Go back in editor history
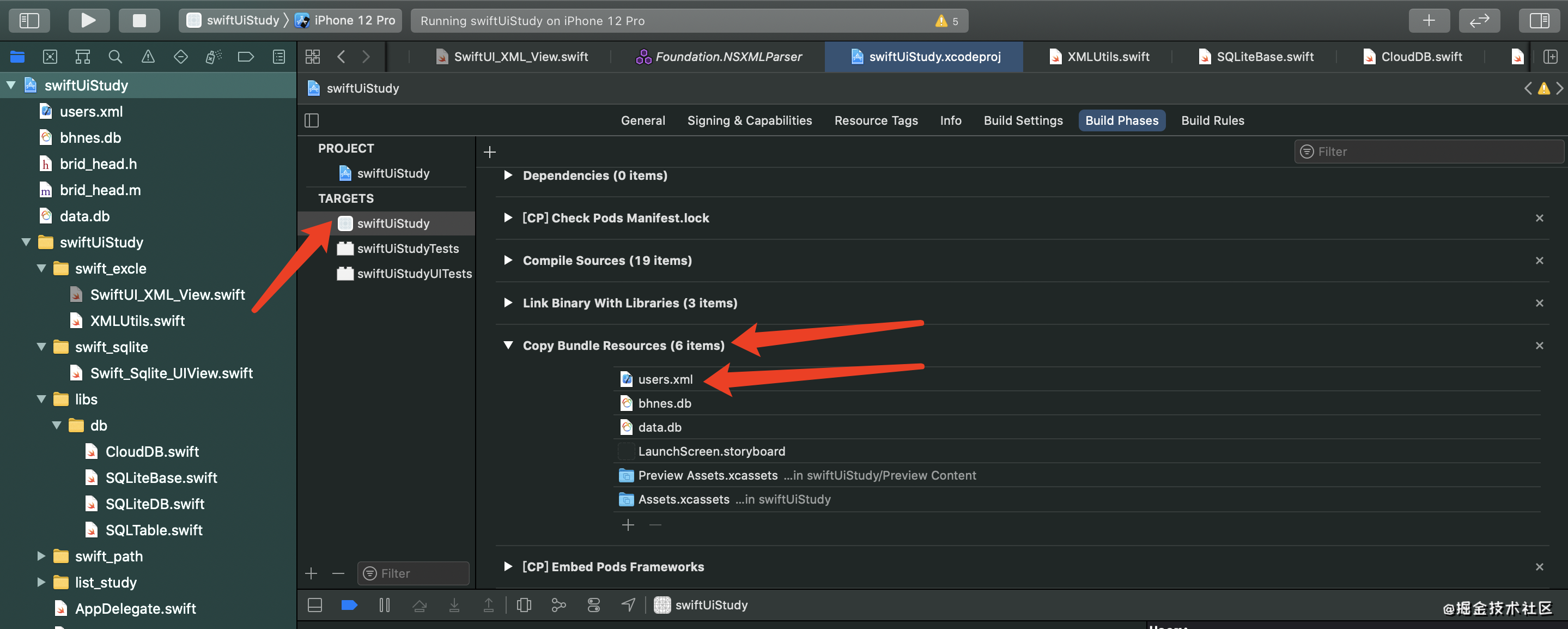 tap(341, 57)
